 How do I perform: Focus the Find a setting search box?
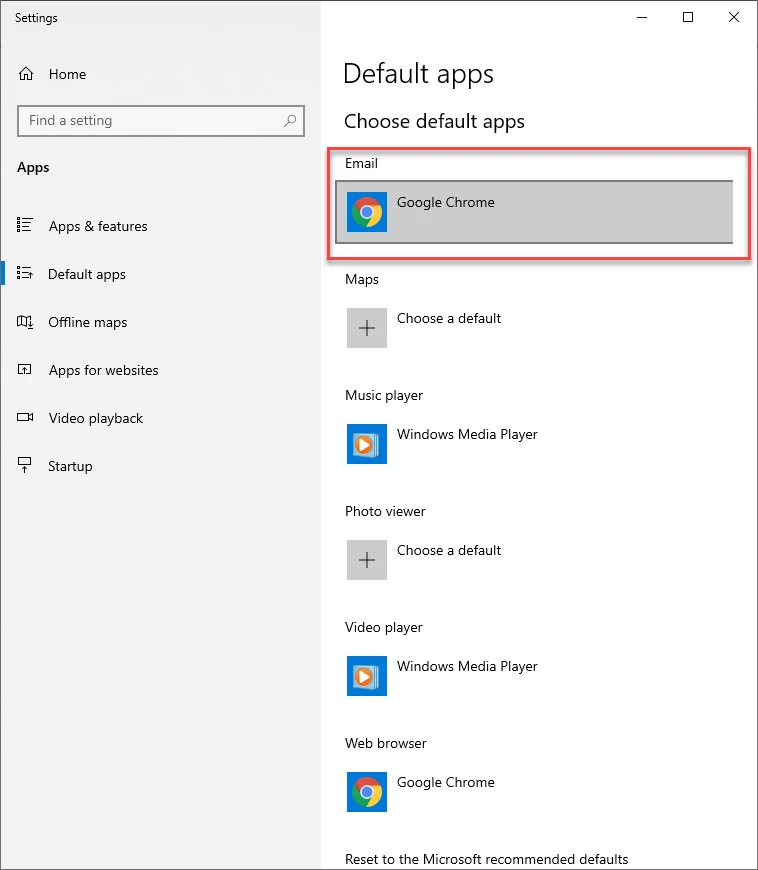point(161,120)
